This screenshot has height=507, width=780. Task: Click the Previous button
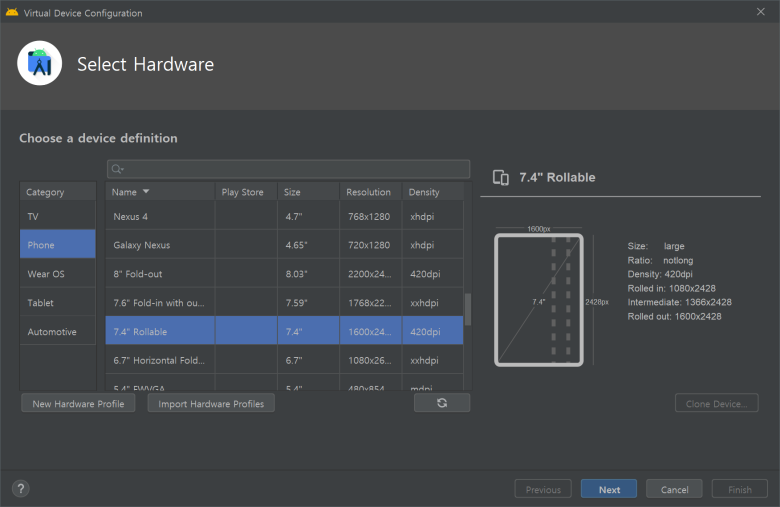click(543, 489)
